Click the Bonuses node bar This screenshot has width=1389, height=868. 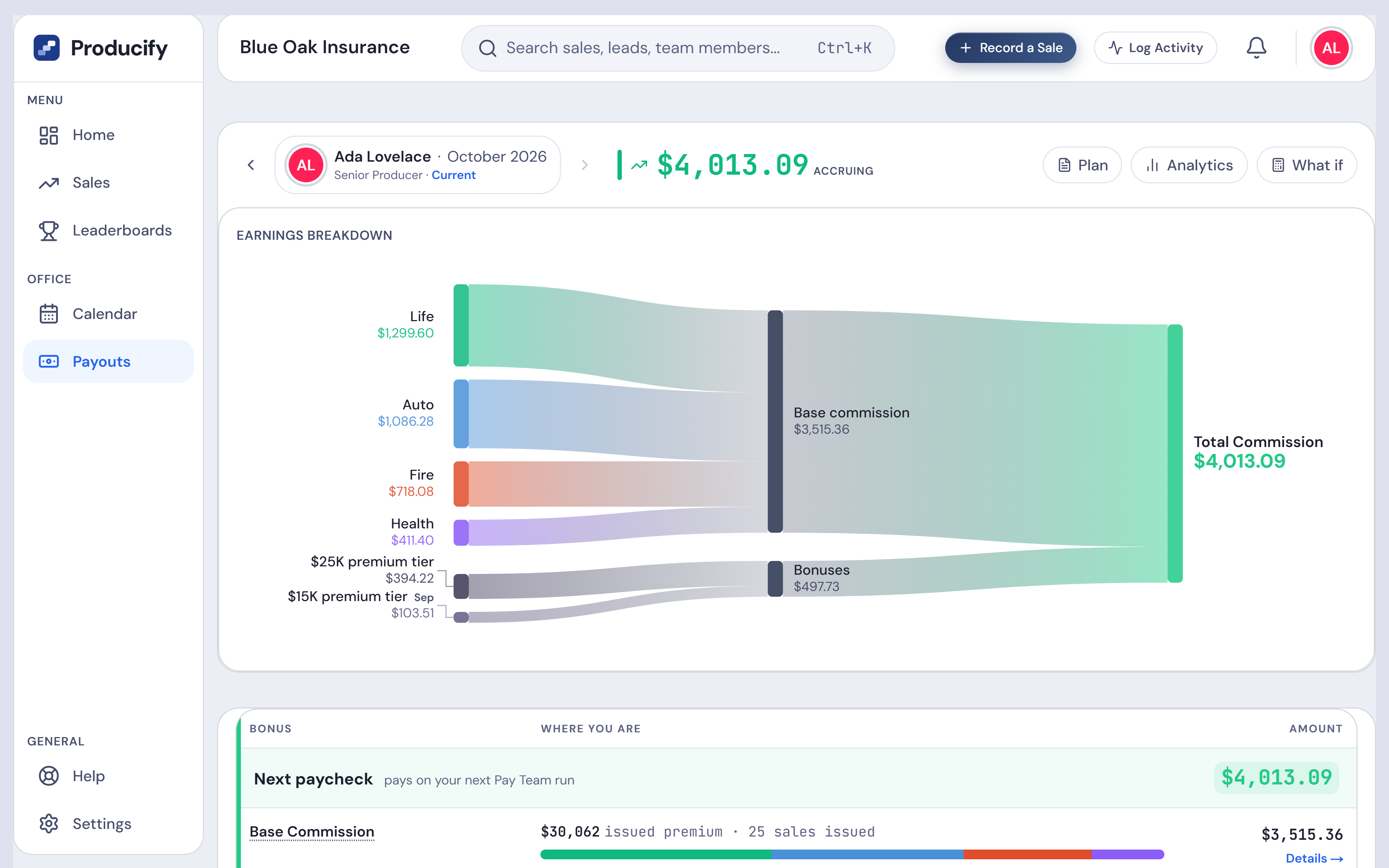[x=775, y=579]
